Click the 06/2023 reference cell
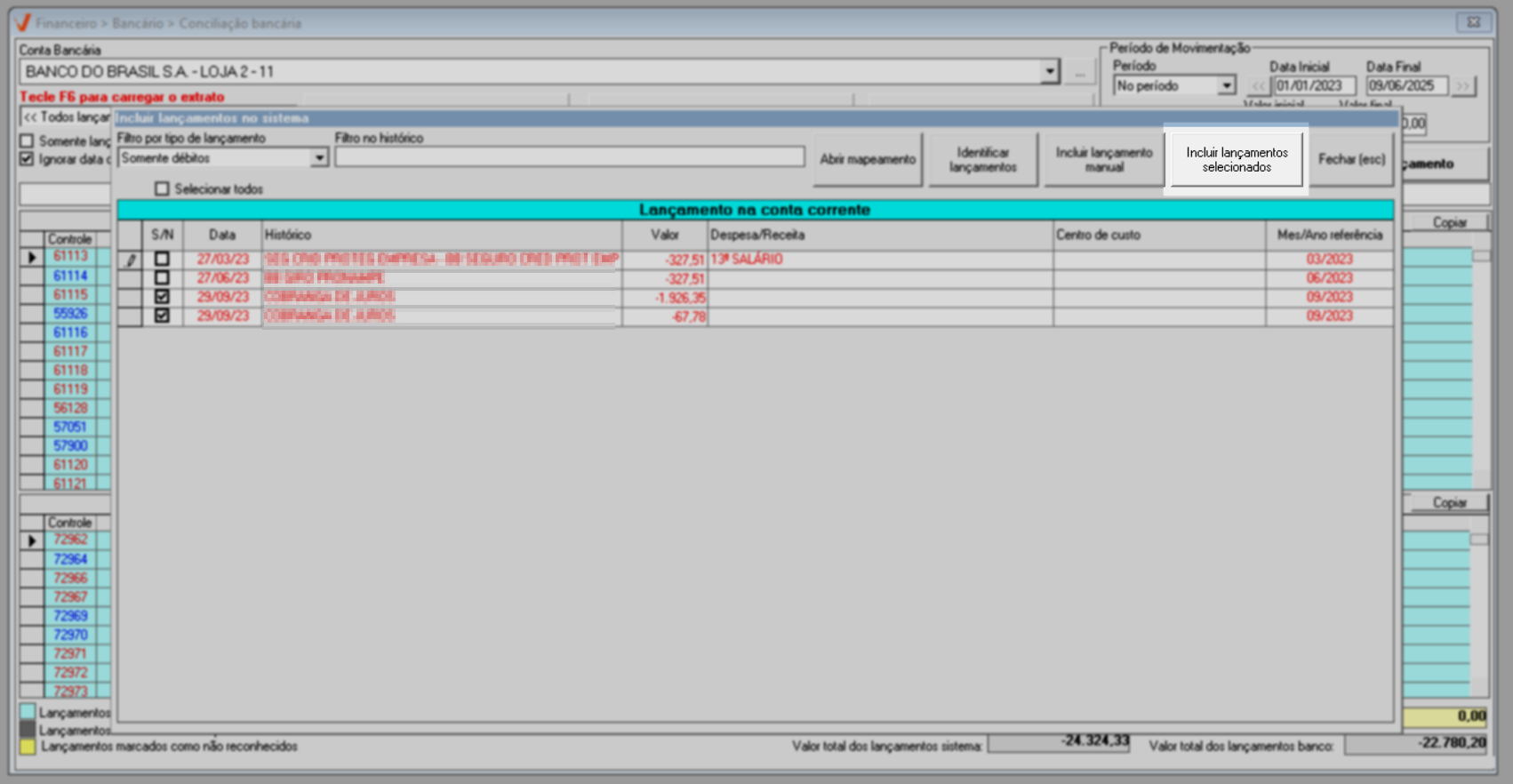Viewport: 1513px width, 784px height. tap(1330, 278)
